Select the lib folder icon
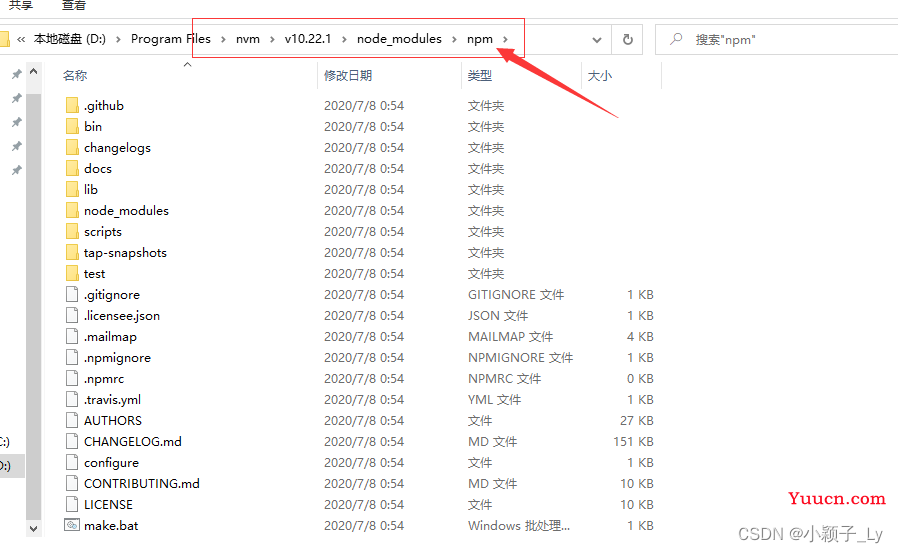This screenshot has width=898, height=553. coord(72,189)
